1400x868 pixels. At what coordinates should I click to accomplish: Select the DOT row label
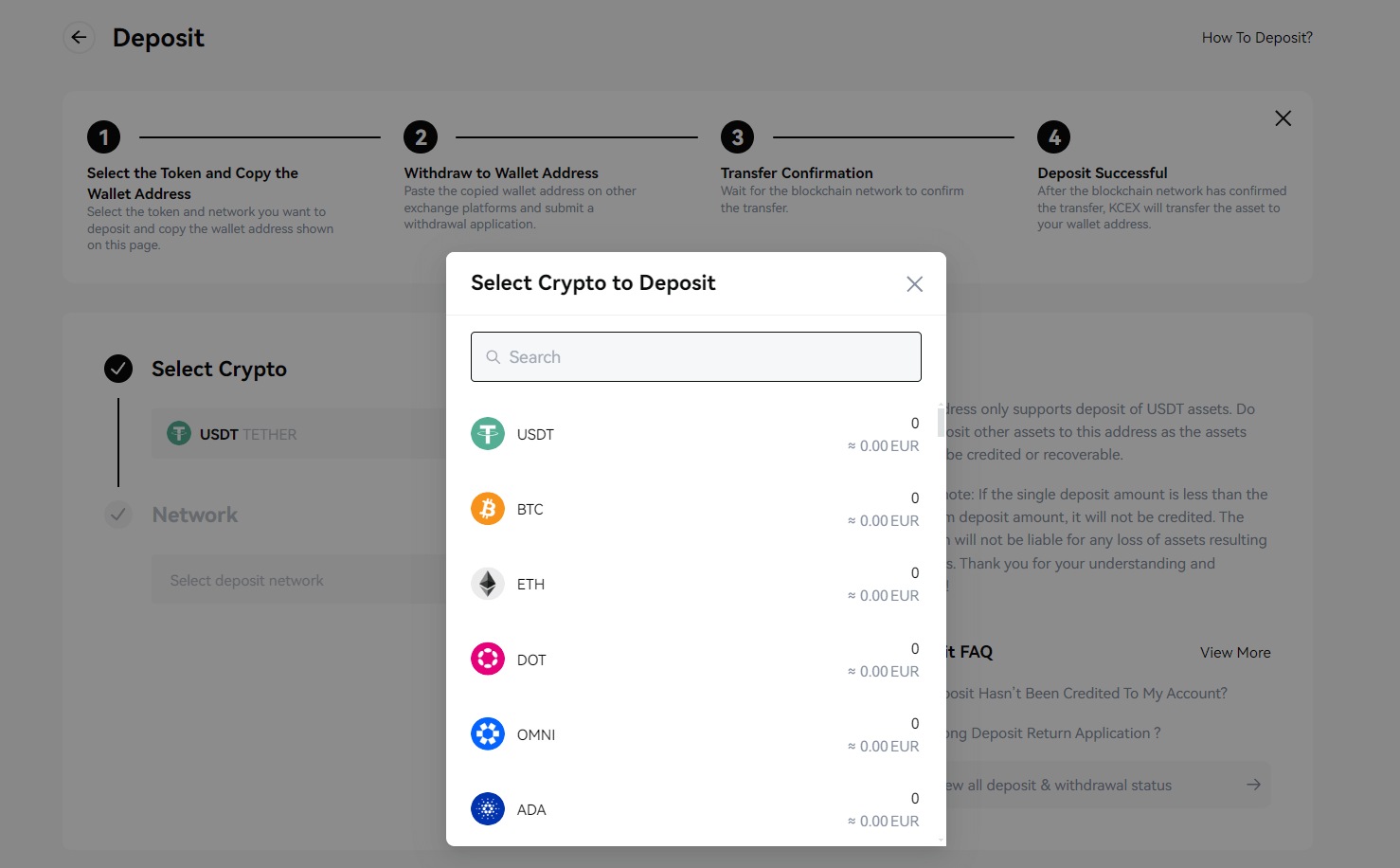[x=531, y=660]
